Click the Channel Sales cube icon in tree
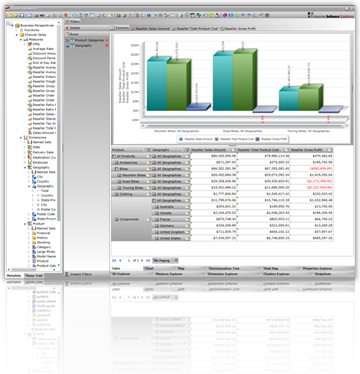Viewport: 360px width, 374px height. 22,35
